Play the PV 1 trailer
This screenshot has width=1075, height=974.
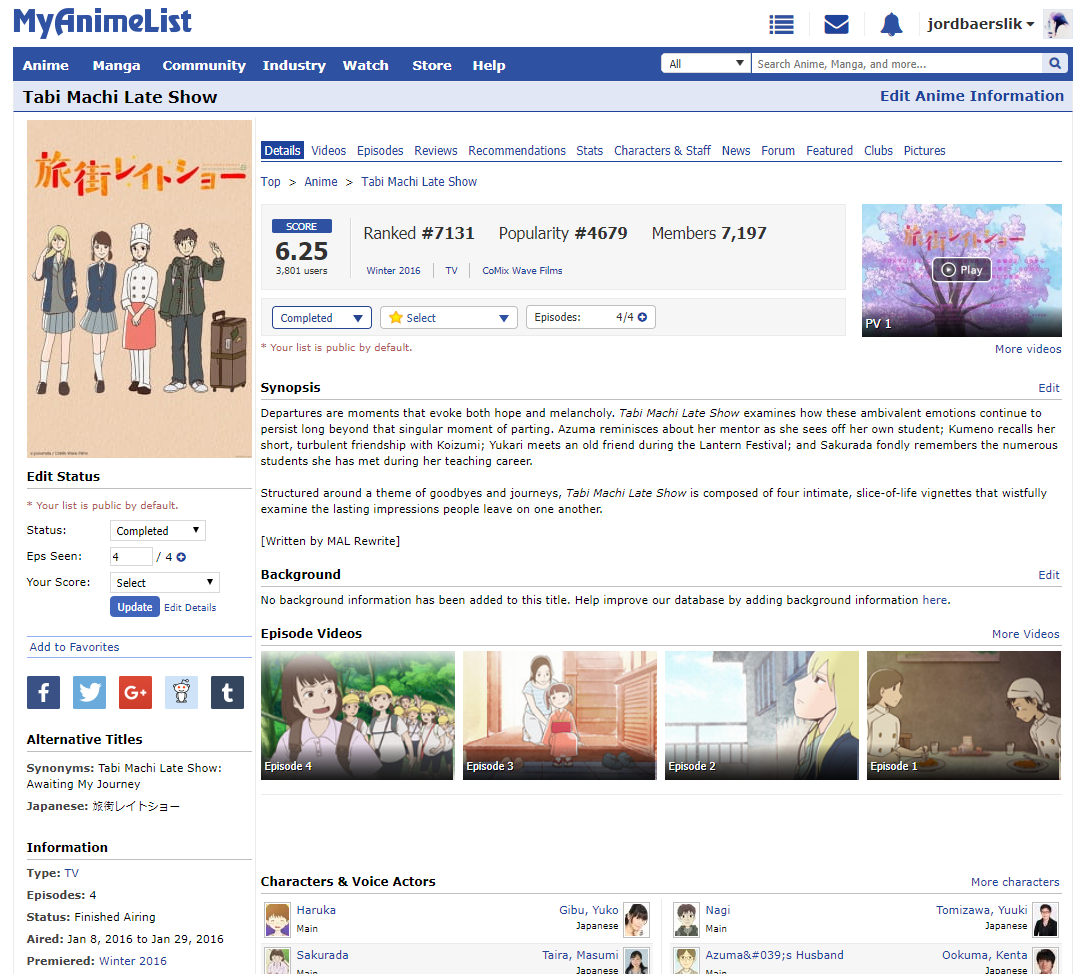coord(961,270)
